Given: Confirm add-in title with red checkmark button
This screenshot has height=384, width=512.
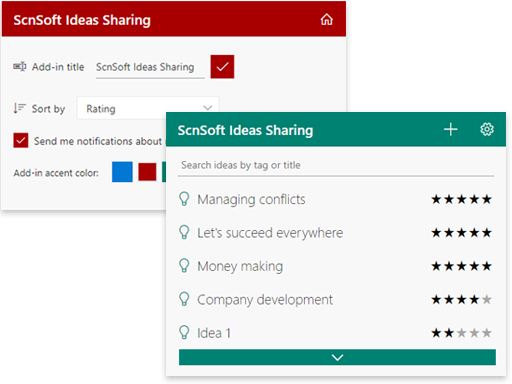Looking at the screenshot, I should point(222,67).
